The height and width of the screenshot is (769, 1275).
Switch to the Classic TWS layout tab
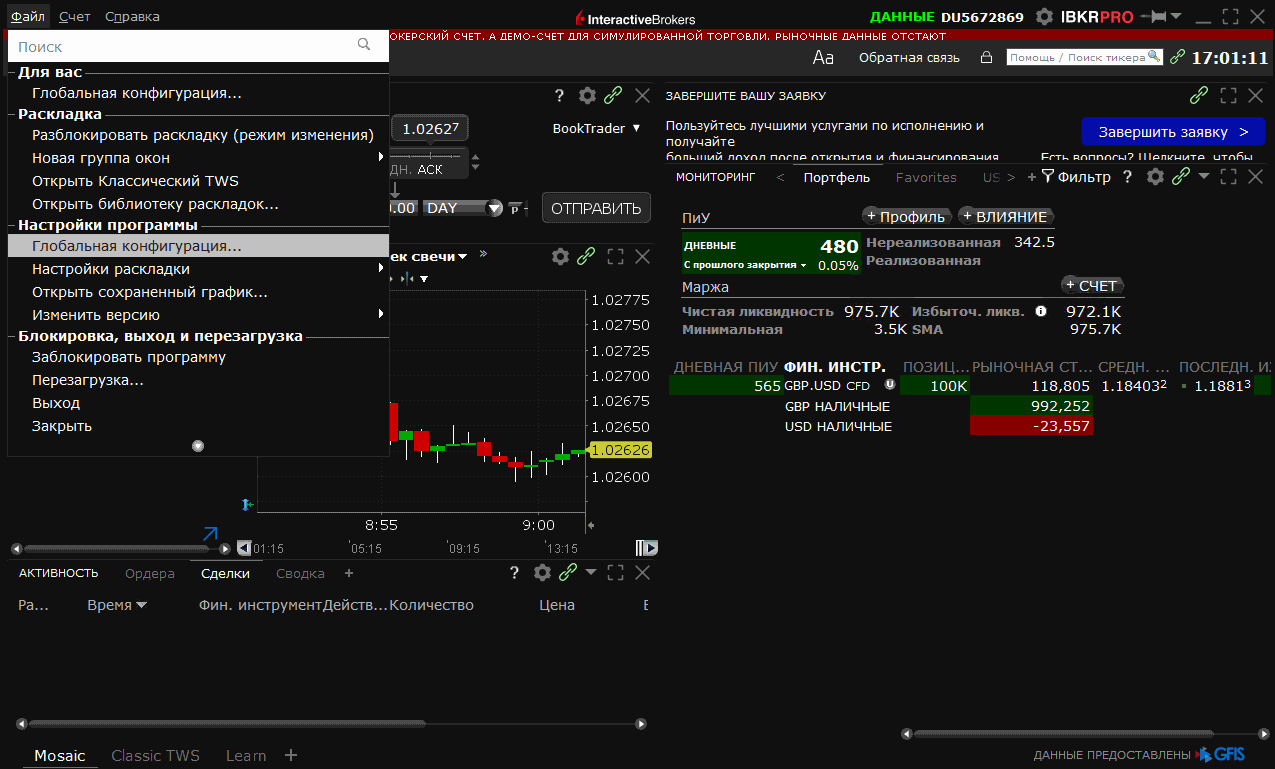tap(156, 755)
